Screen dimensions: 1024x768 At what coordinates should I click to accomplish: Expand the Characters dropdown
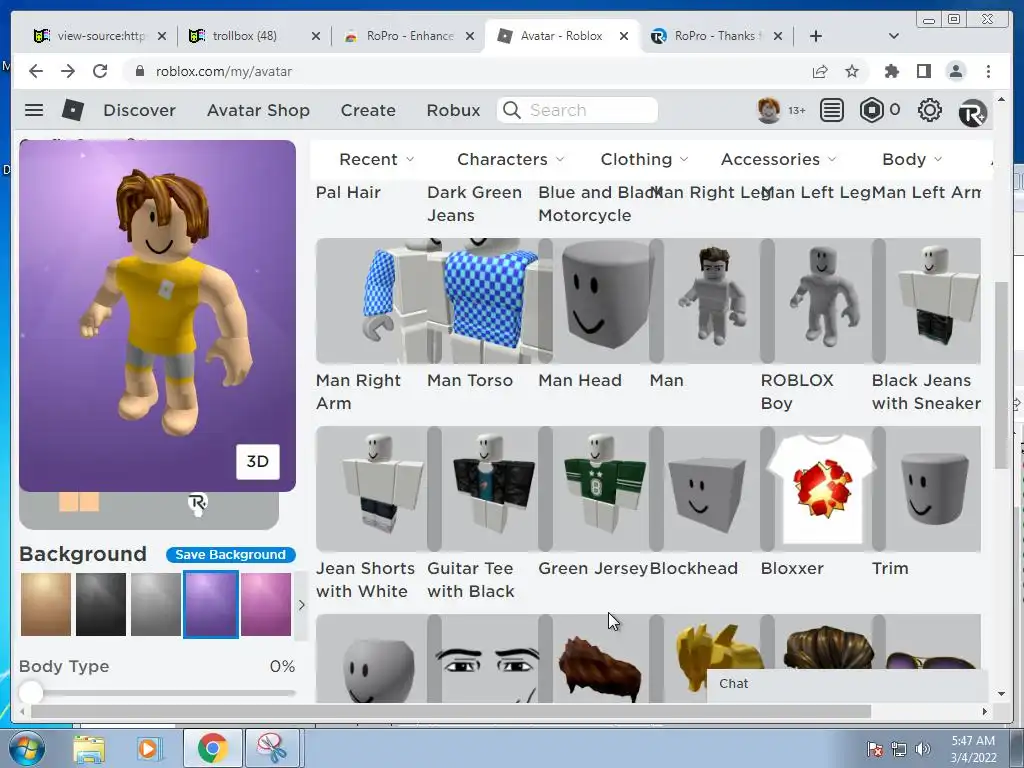(x=510, y=159)
